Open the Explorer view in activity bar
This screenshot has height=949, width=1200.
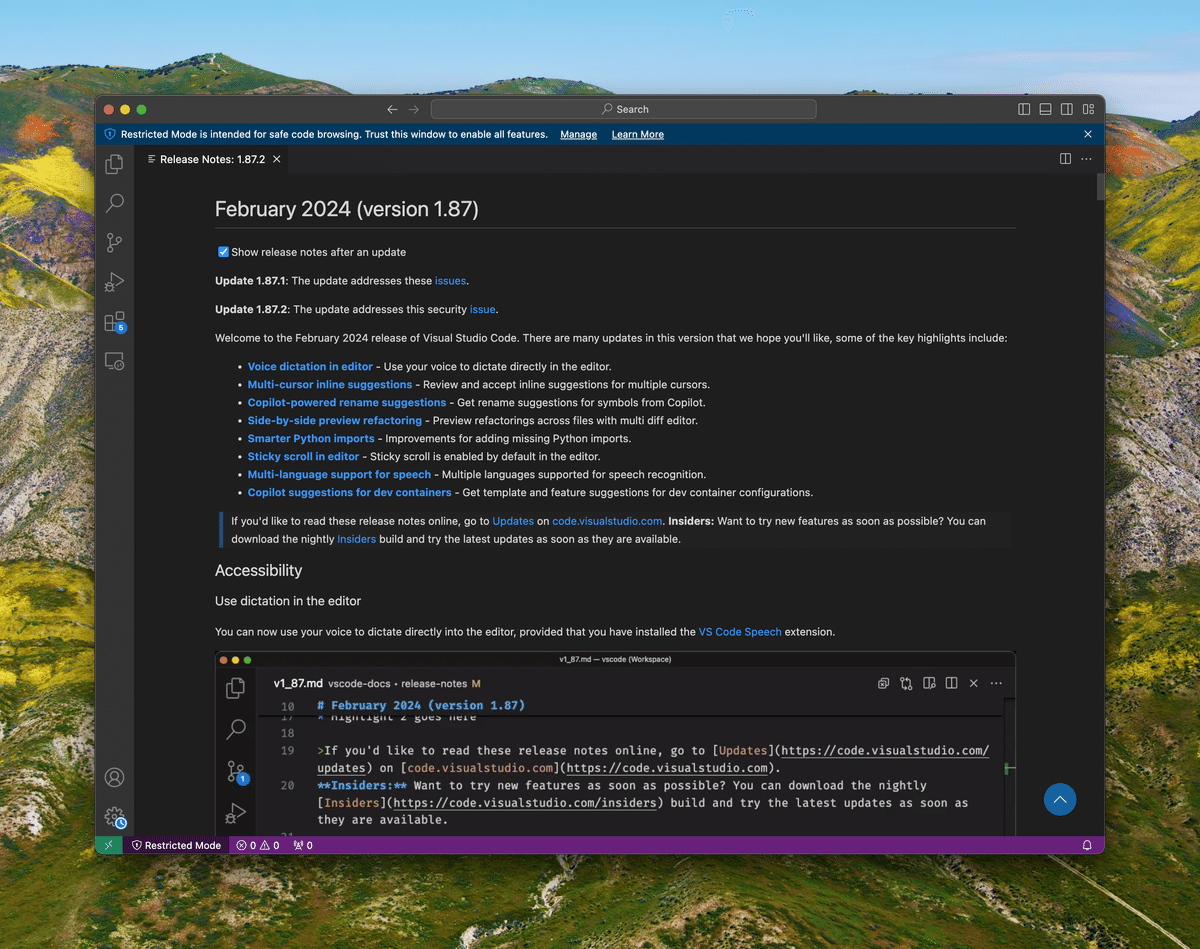click(x=115, y=164)
